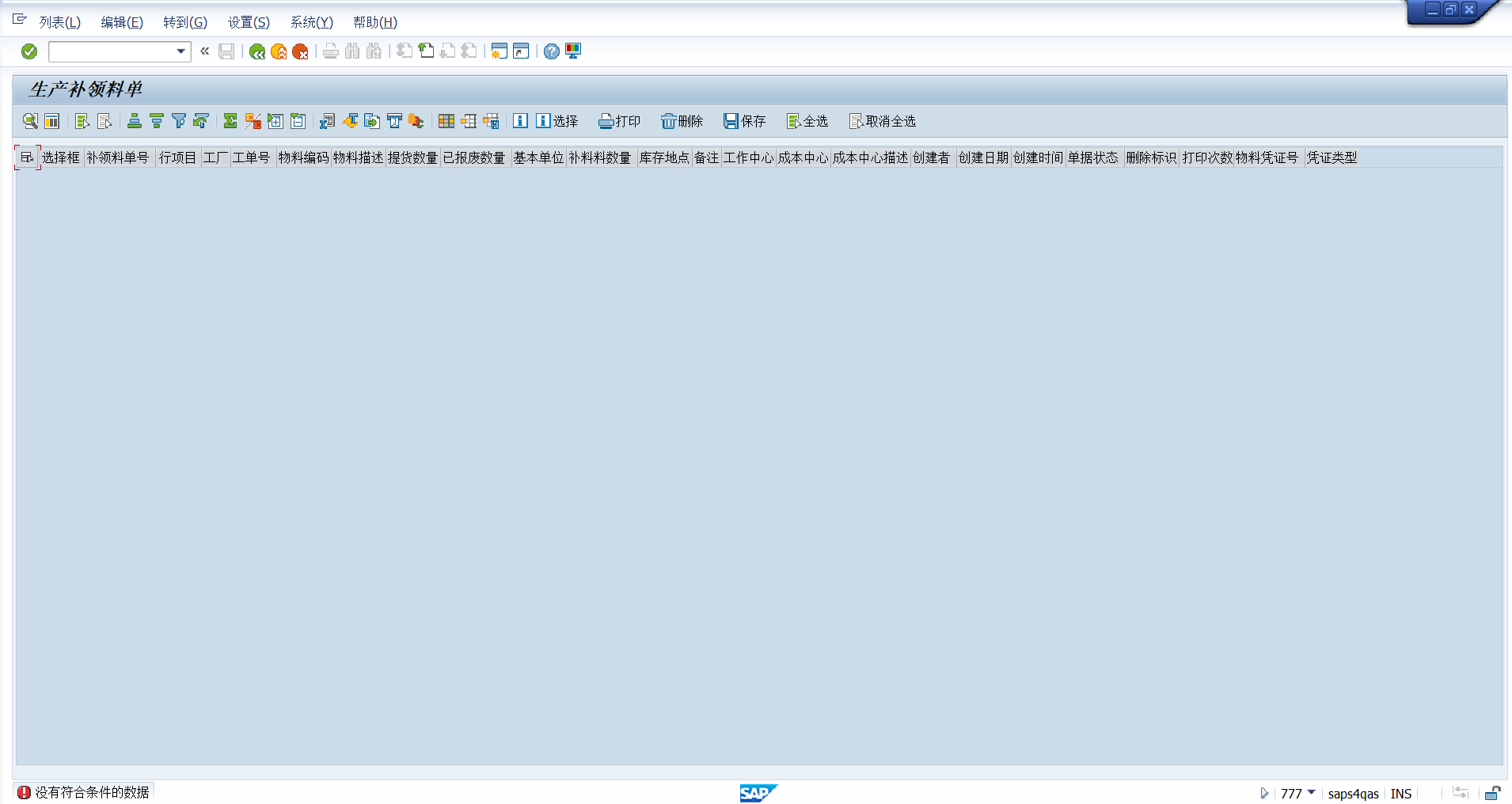
Task: Open the 编辑(E) menu
Action: pyautogui.click(x=122, y=22)
